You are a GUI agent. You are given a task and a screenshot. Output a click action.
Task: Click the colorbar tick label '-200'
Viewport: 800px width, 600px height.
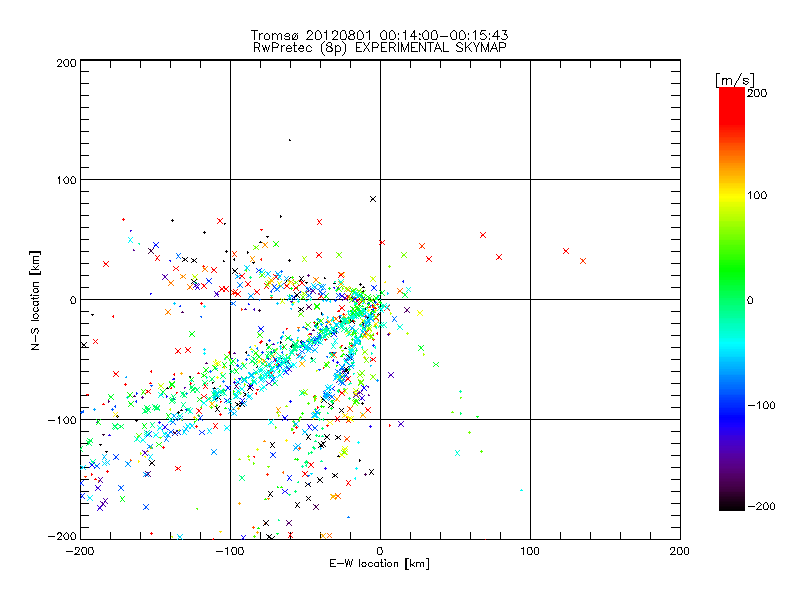761,506
